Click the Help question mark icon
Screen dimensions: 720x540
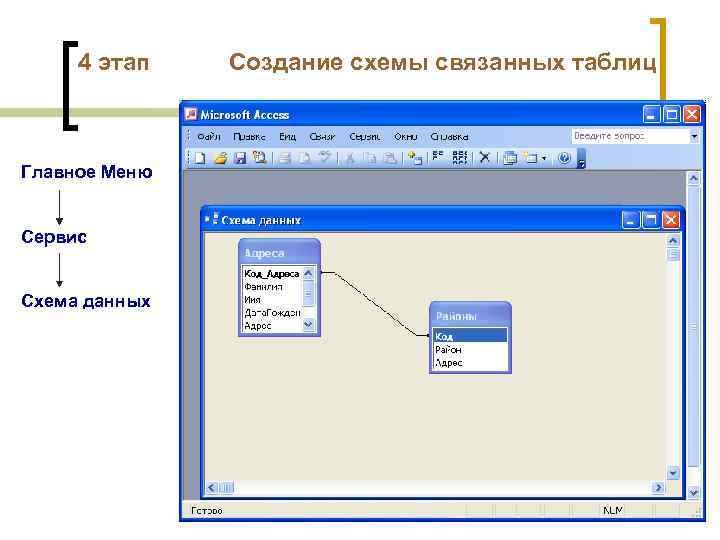click(x=564, y=158)
